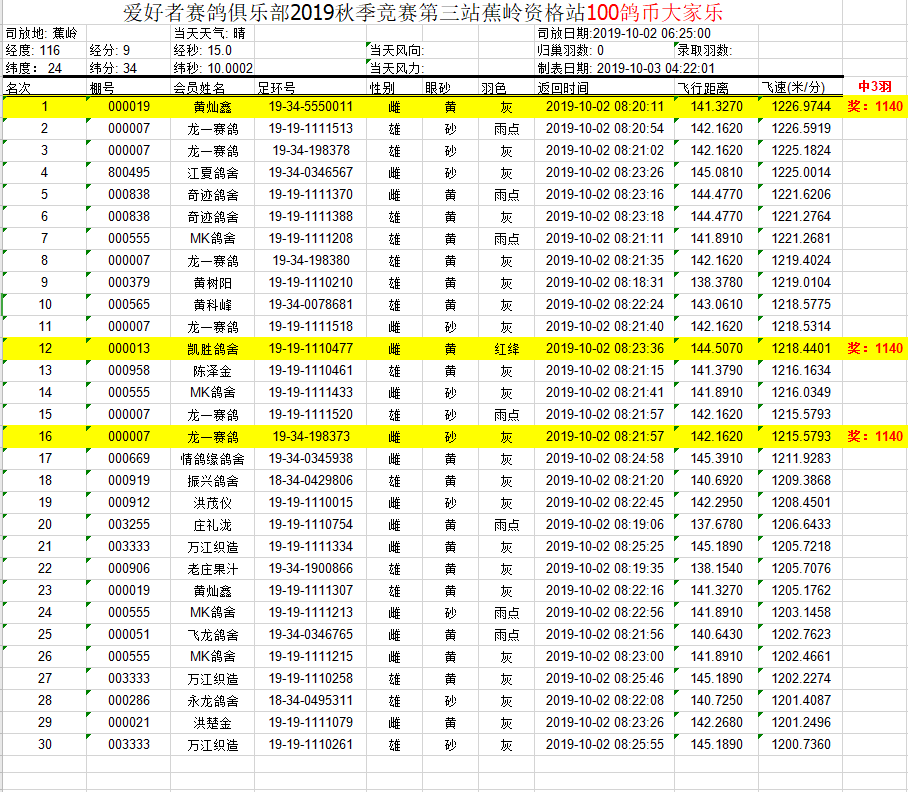Screen dimensions: 908x792
Task: Click return time 2019-10-02 08:23:16
Action: pyautogui.click(x=605, y=195)
